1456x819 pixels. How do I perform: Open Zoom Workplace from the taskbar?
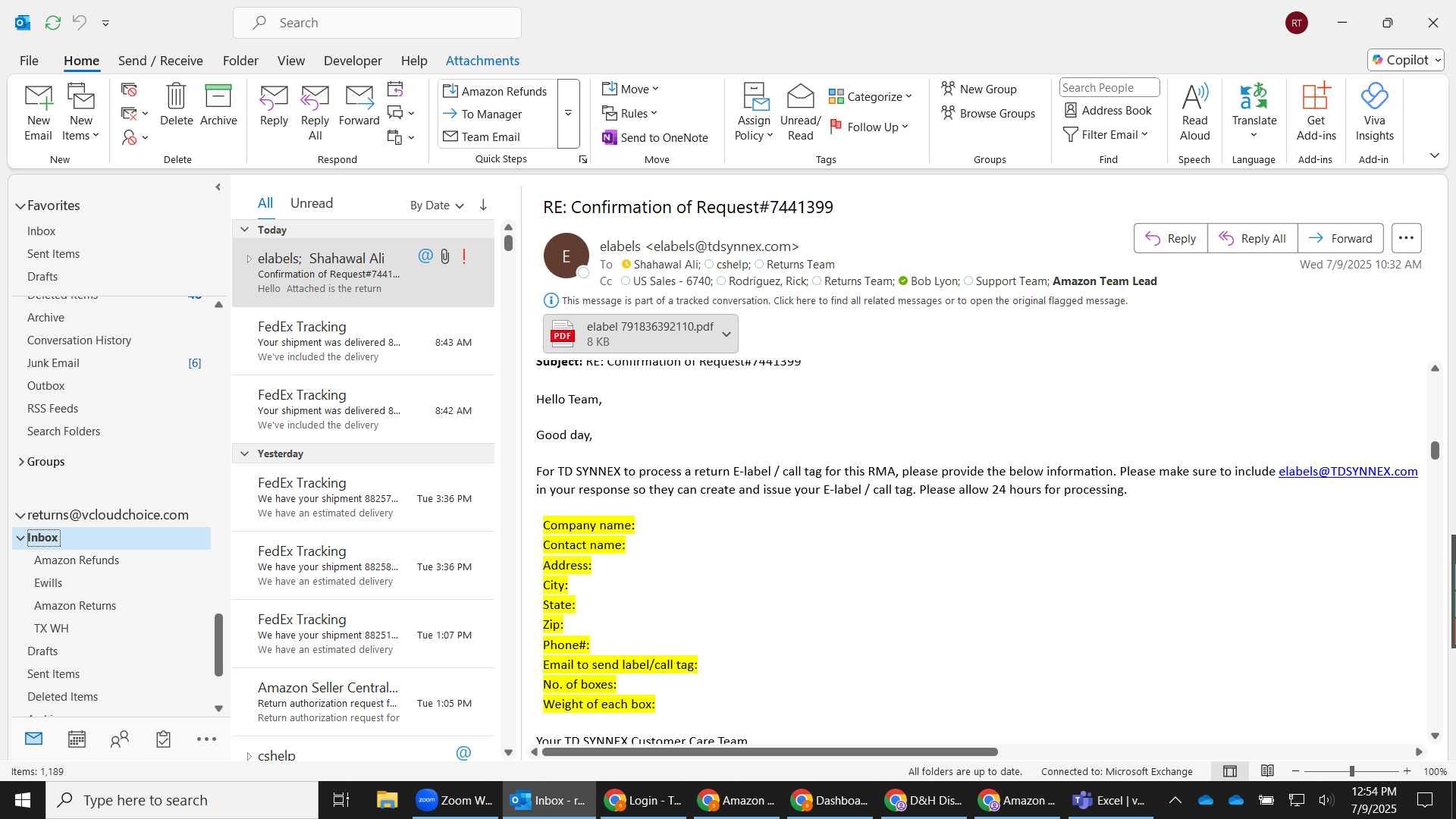click(x=455, y=800)
